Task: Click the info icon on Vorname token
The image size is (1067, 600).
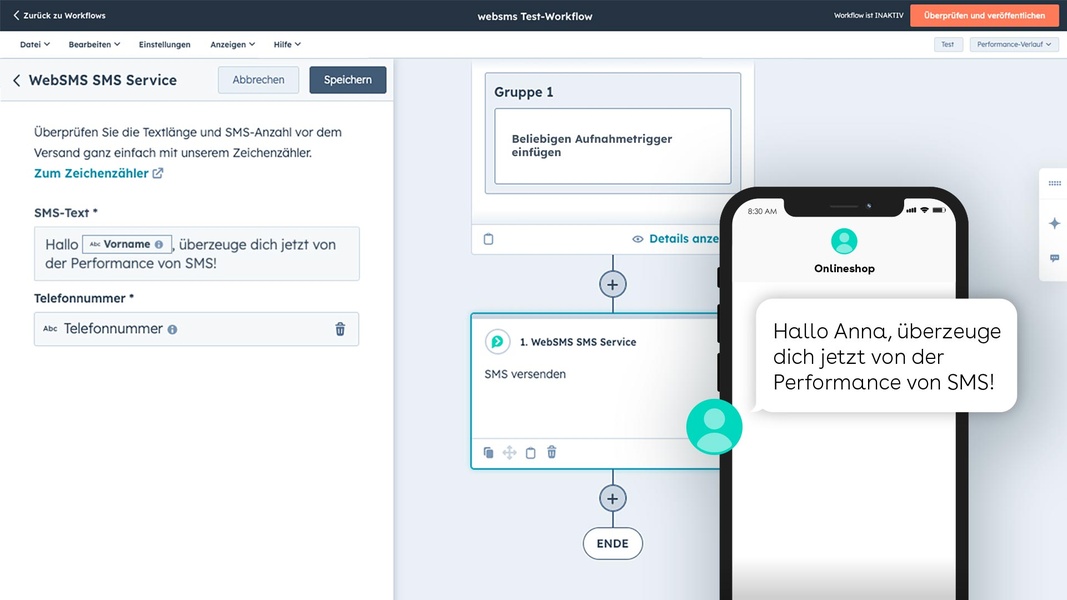Action: pyautogui.click(x=159, y=244)
